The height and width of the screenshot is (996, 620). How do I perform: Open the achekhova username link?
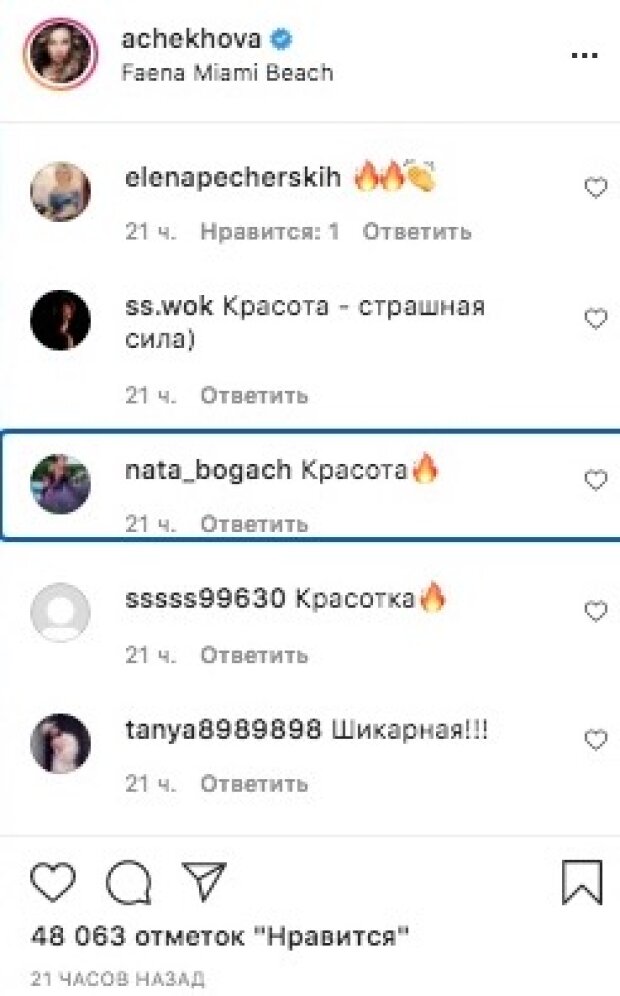(191, 39)
